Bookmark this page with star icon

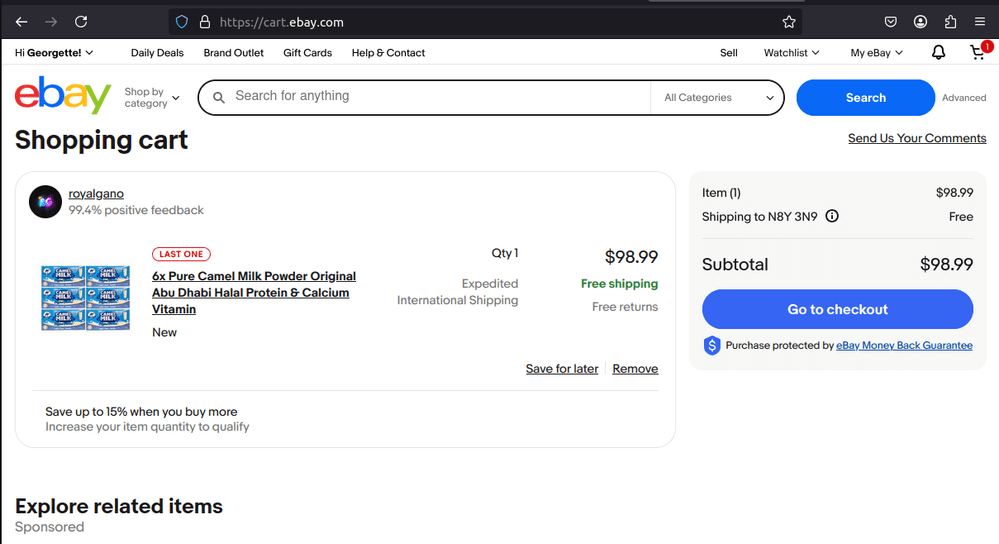[789, 22]
